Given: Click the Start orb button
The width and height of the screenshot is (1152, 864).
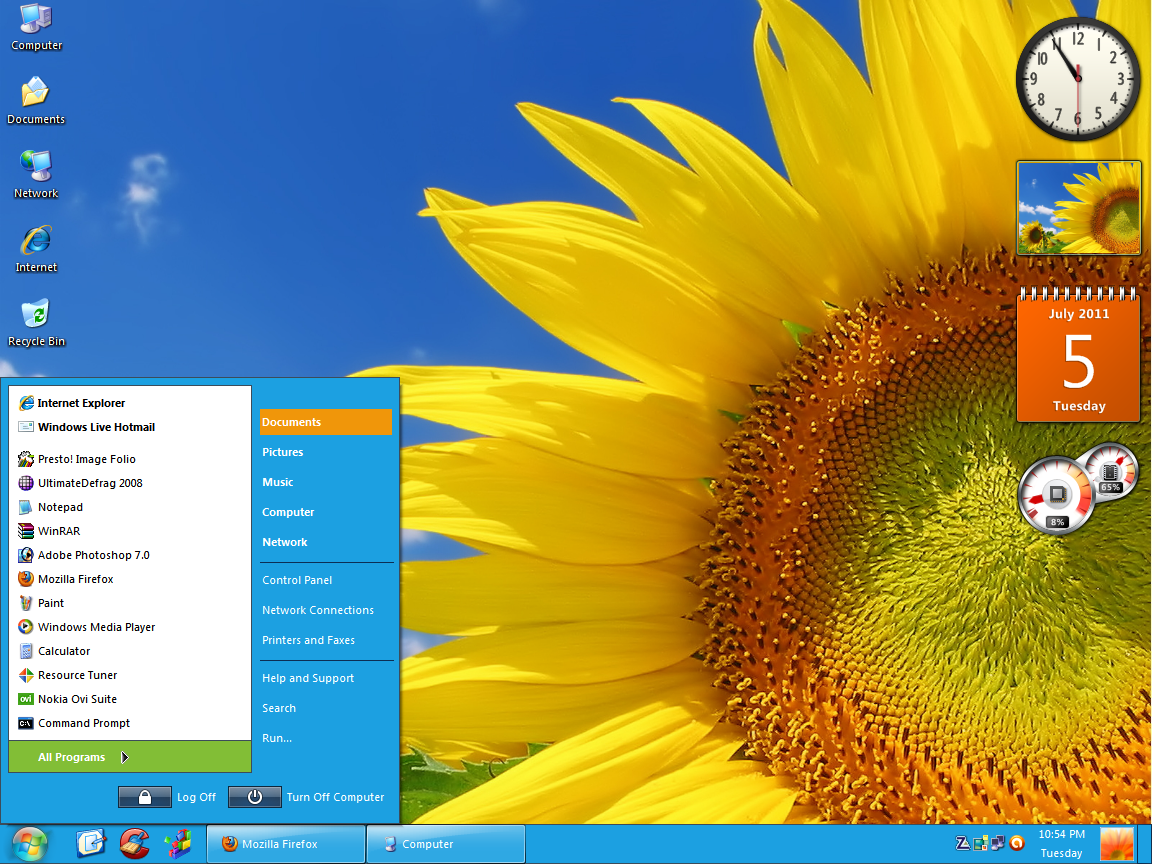Looking at the screenshot, I should coord(29,844).
